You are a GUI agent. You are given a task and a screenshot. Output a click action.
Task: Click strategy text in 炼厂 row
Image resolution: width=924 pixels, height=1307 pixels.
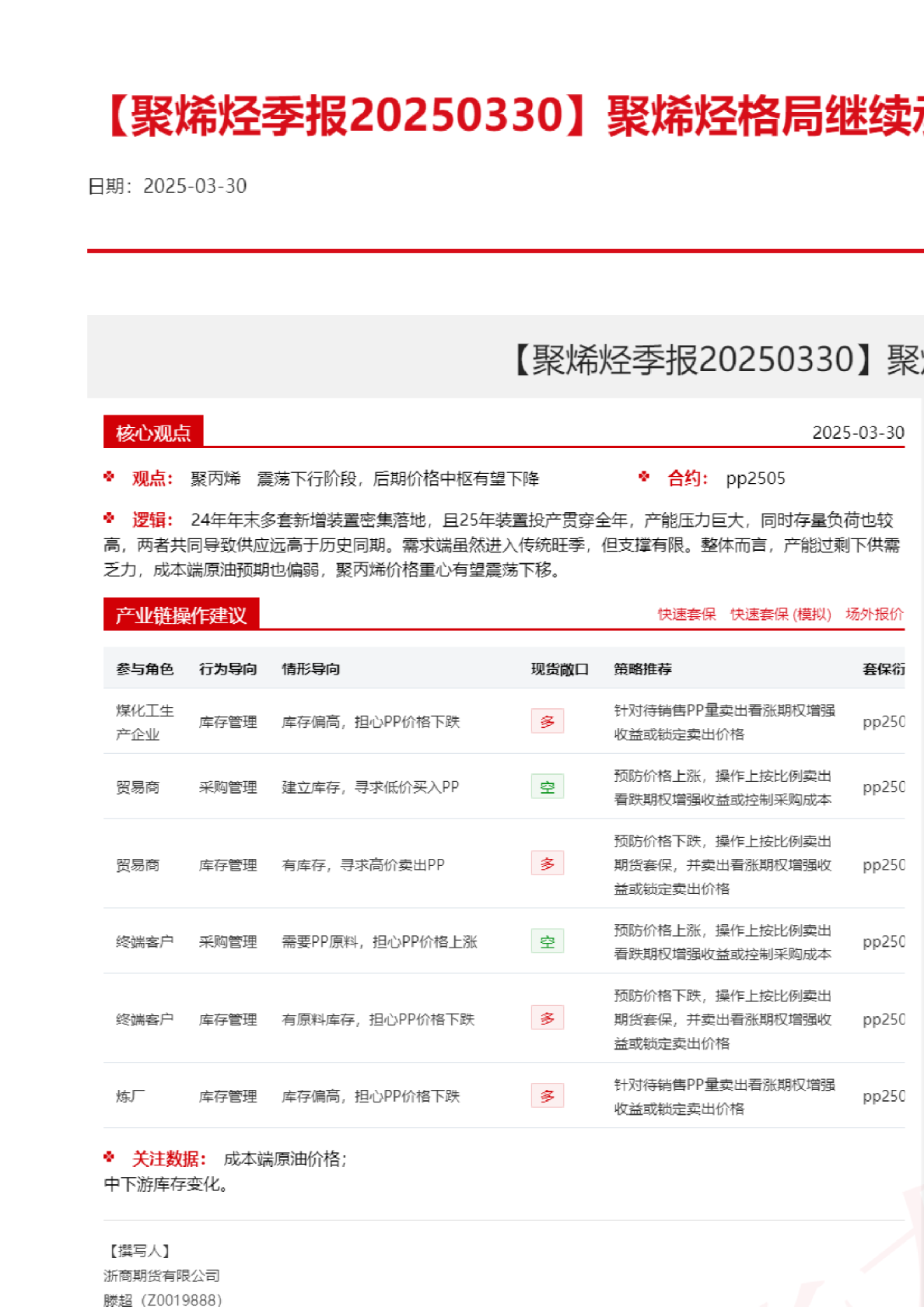point(724,1096)
